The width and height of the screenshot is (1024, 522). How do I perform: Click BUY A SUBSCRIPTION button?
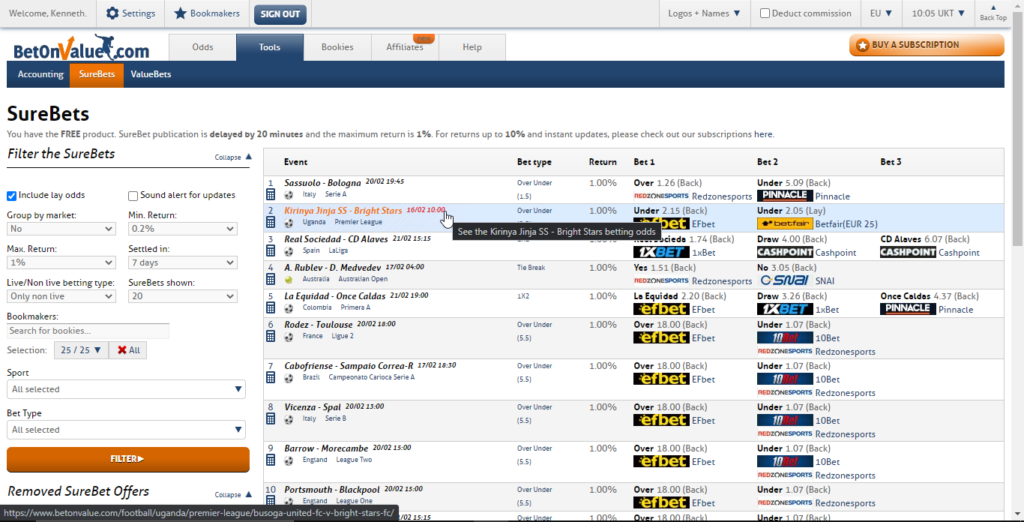(x=927, y=45)
